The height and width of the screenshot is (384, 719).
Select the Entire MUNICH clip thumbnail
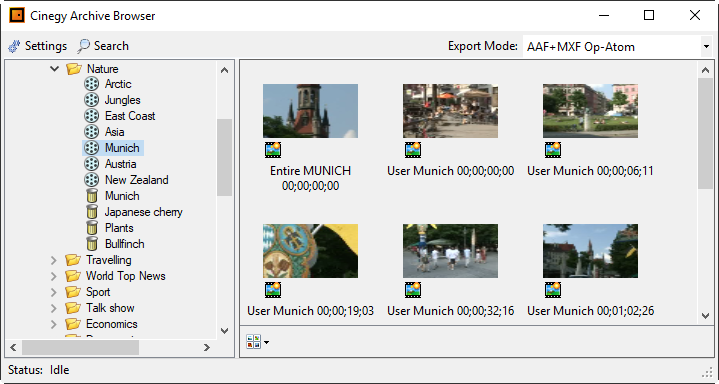point(310,111)
